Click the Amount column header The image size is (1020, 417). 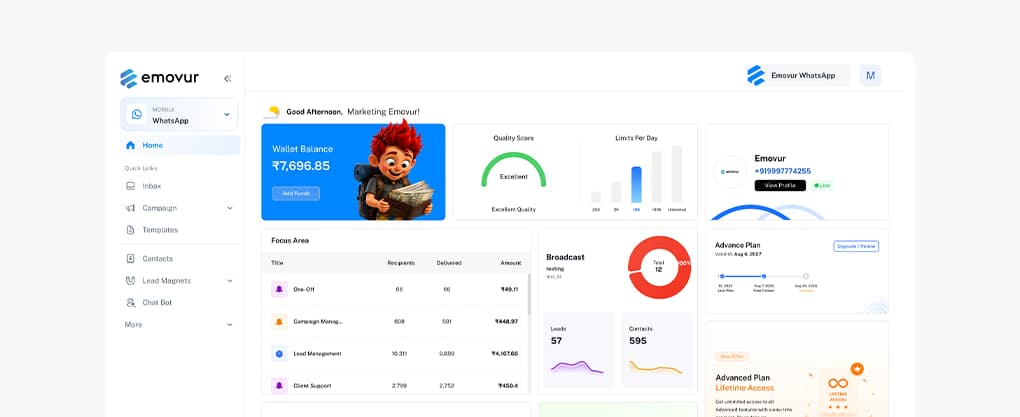(511, 263)
